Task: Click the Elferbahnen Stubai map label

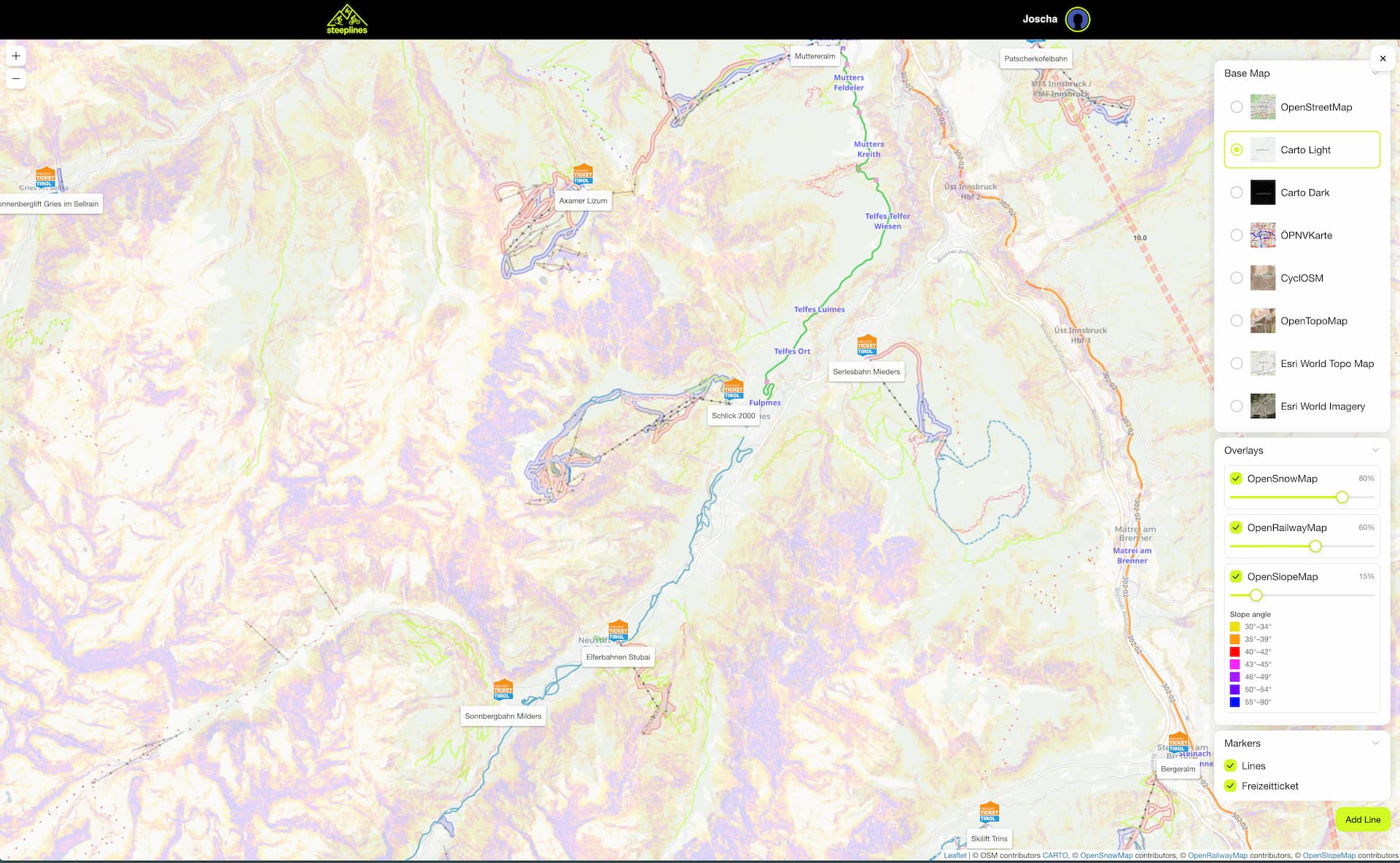Action: click(618, 657)
